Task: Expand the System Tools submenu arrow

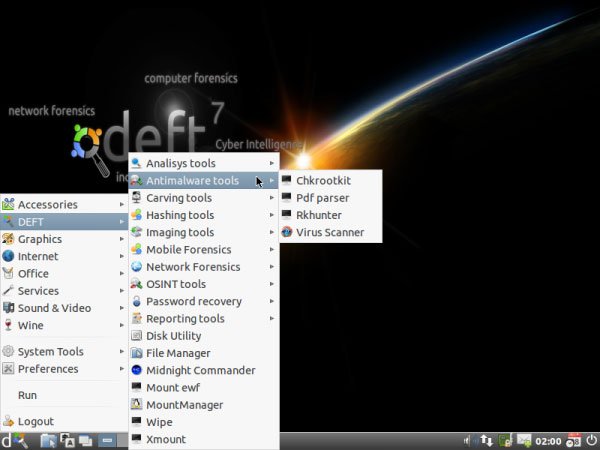Action: (x=122, y=351)
